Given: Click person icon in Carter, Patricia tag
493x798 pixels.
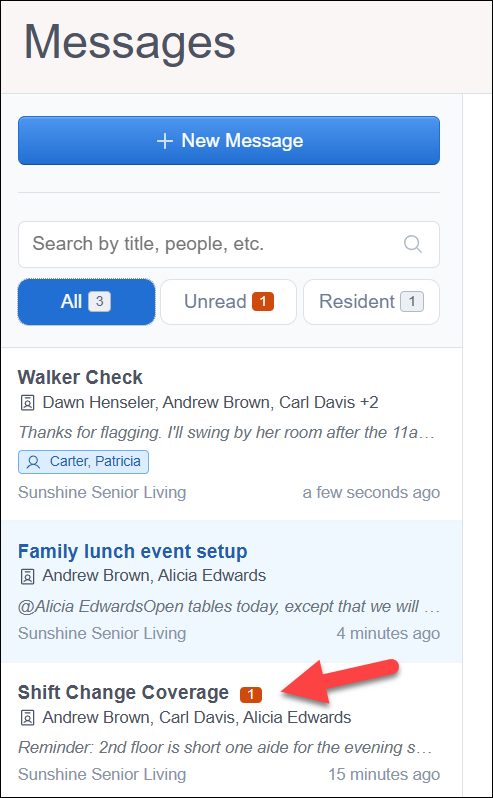Looking at the screenshot, I should [x=34, y=462].
